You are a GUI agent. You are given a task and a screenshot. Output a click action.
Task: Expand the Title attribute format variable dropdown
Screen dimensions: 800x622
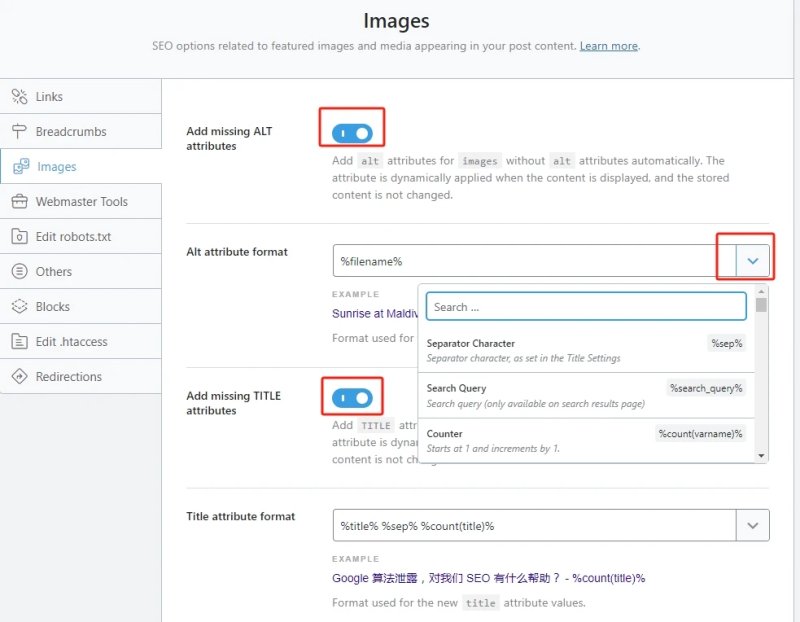(753, 525)
